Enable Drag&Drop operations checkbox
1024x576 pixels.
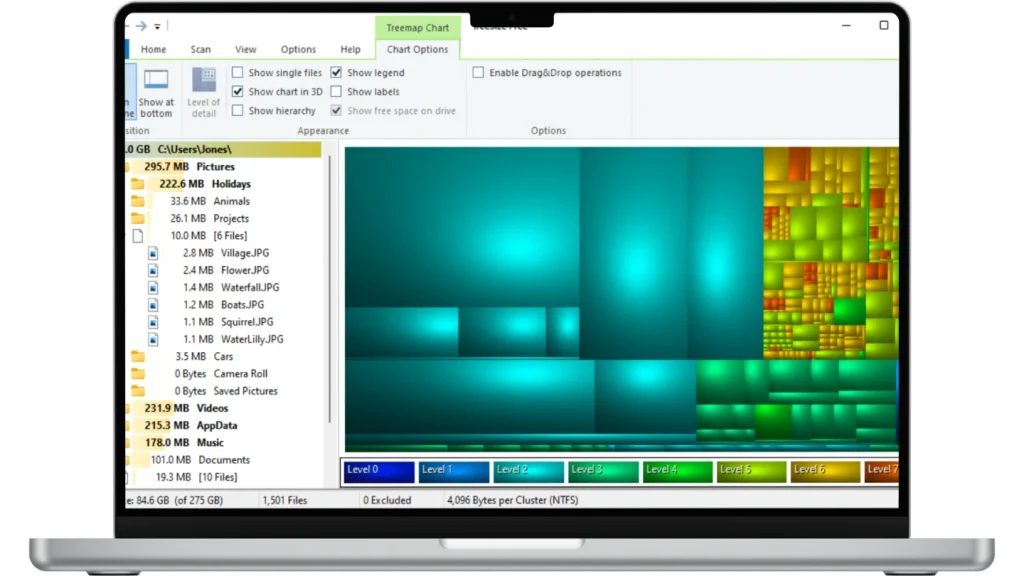478,73
